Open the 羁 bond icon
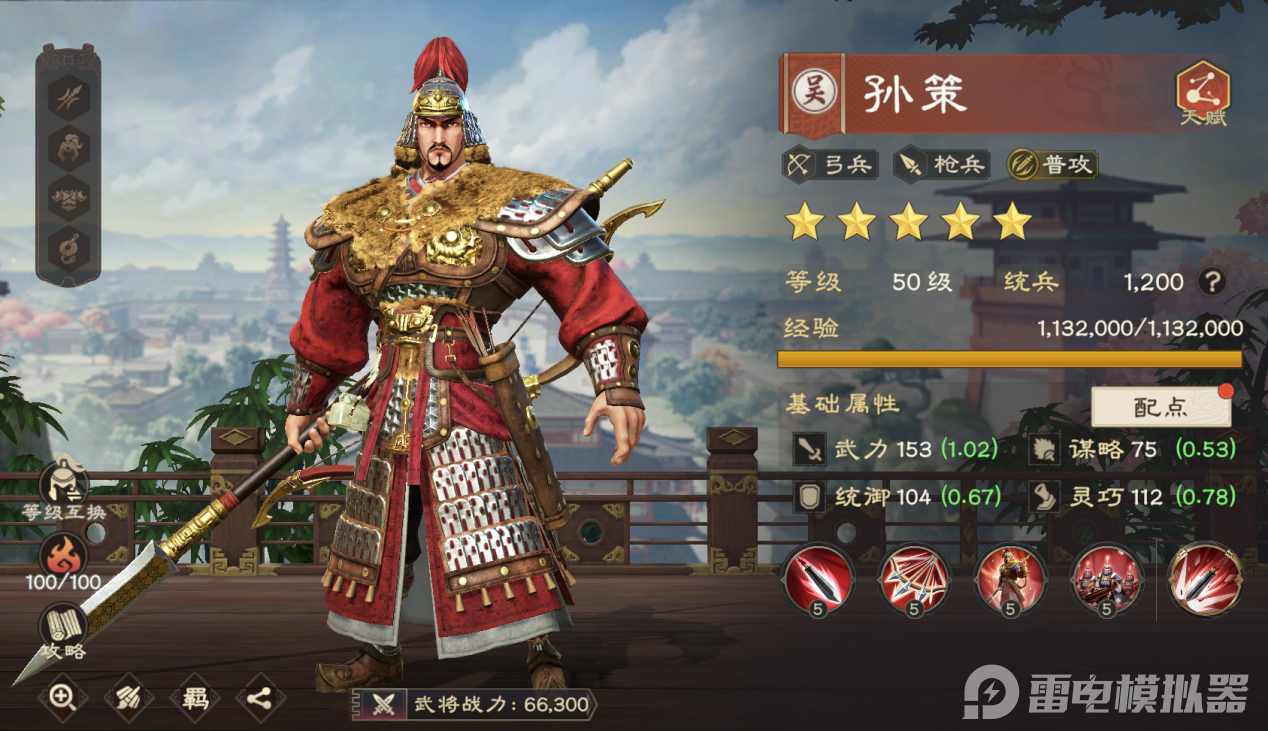The height and width of the screenshot is (731, 1268). click(x=194, y=698)
